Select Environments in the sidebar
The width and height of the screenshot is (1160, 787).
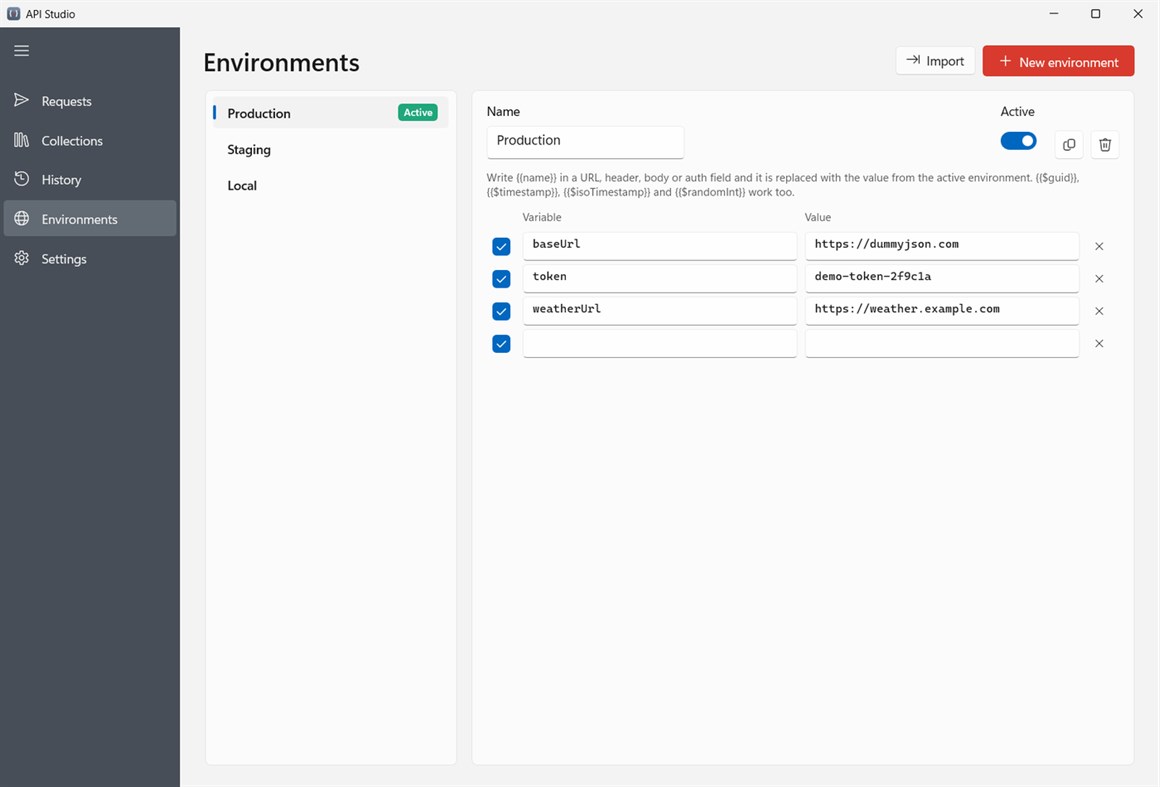90,219
